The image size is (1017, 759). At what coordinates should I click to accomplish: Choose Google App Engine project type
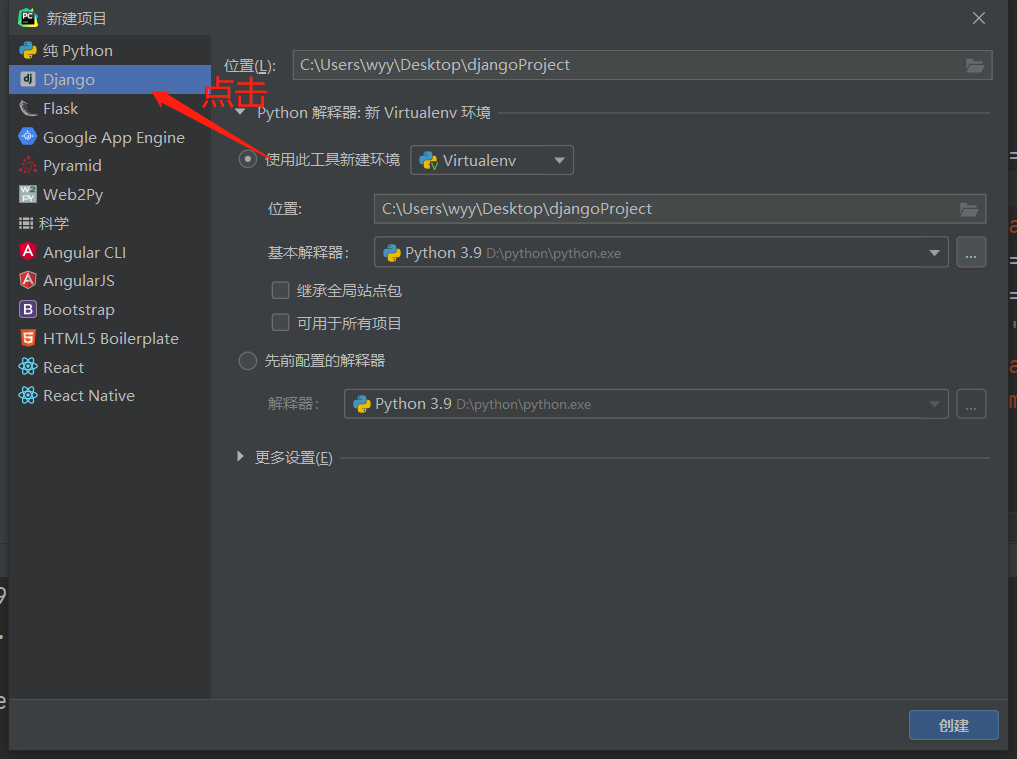tap(110, 137)
